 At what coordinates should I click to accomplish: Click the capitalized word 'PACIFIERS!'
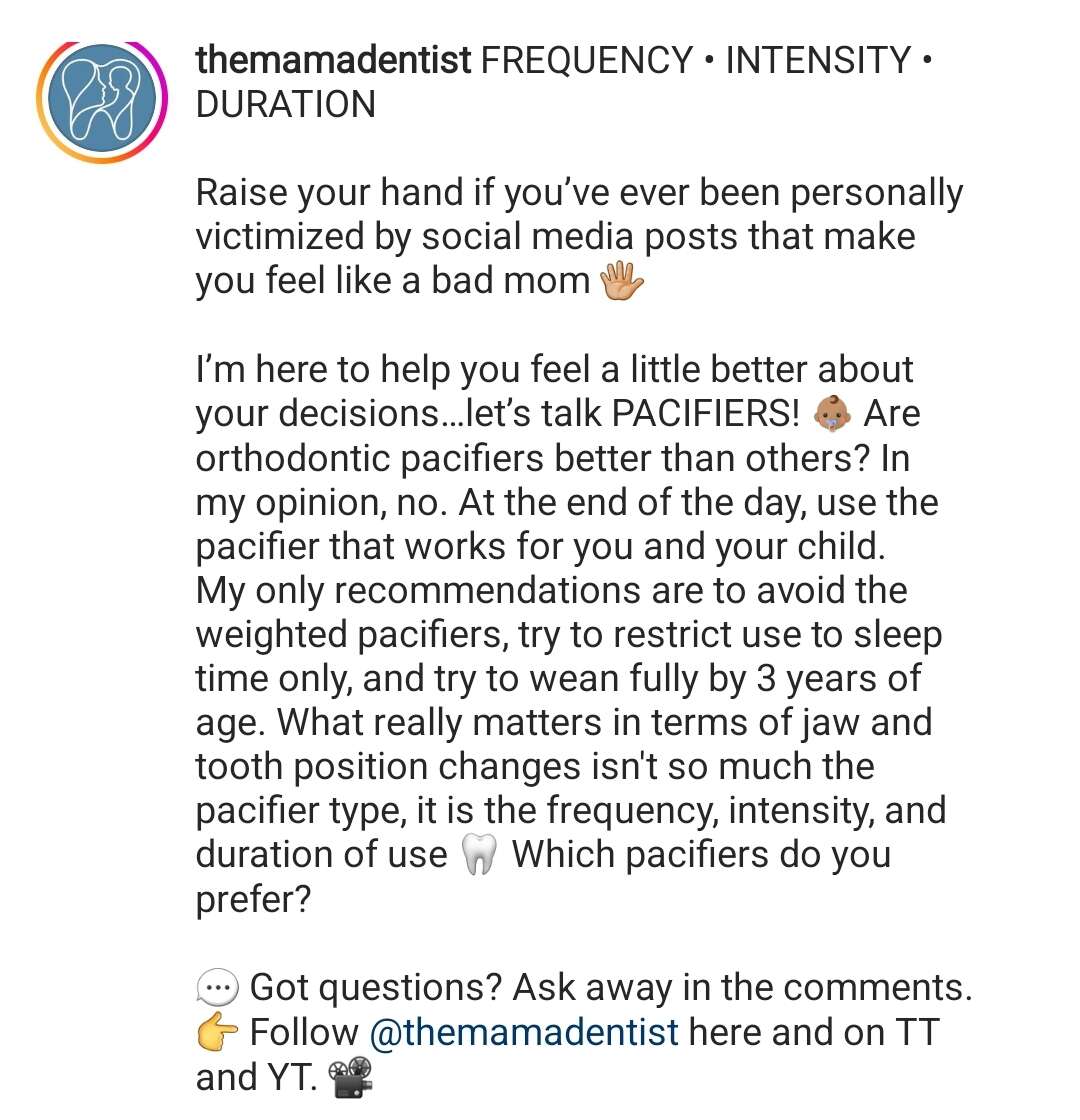(706, 413)
